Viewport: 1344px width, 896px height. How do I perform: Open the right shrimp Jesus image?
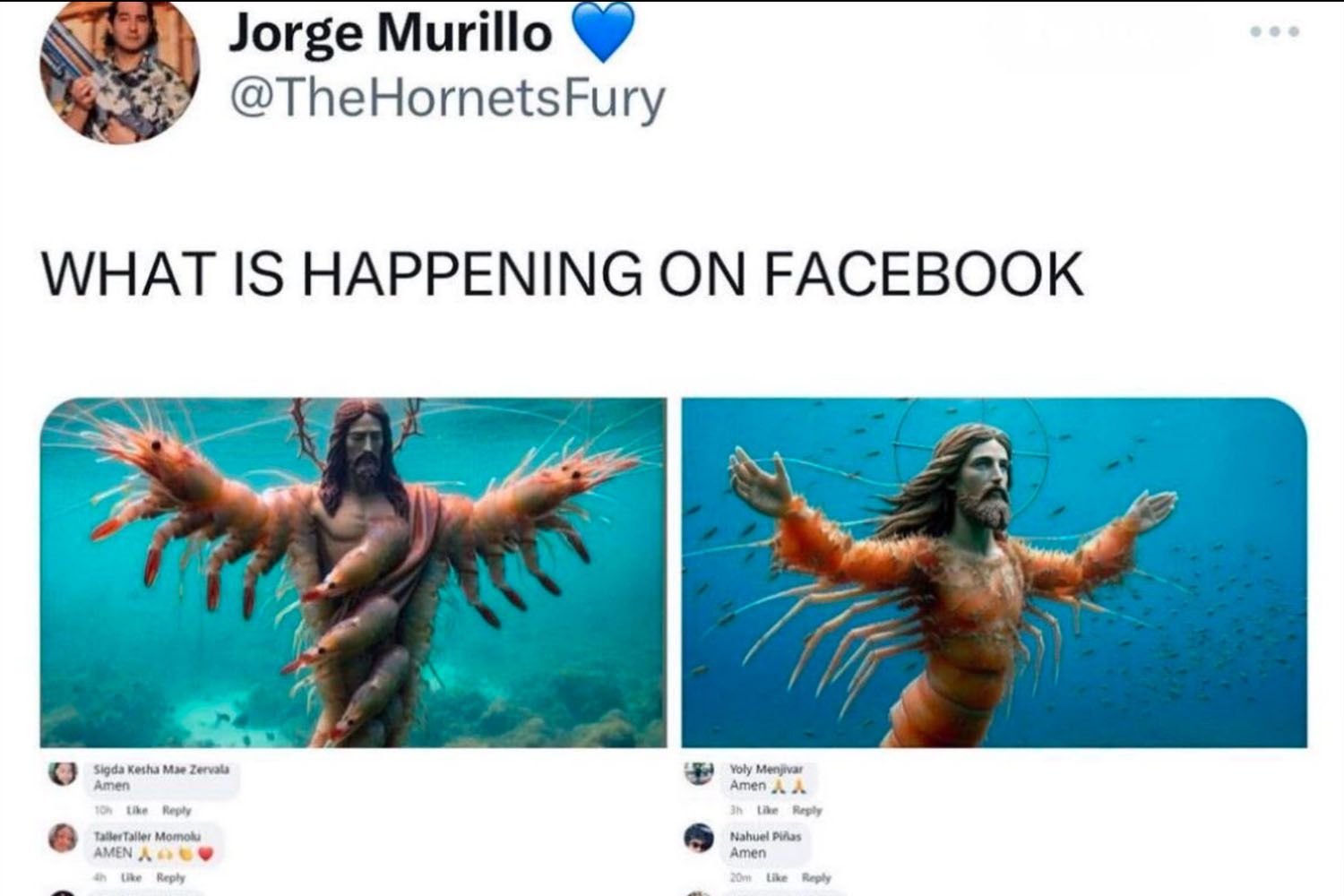tap(995, 573)
